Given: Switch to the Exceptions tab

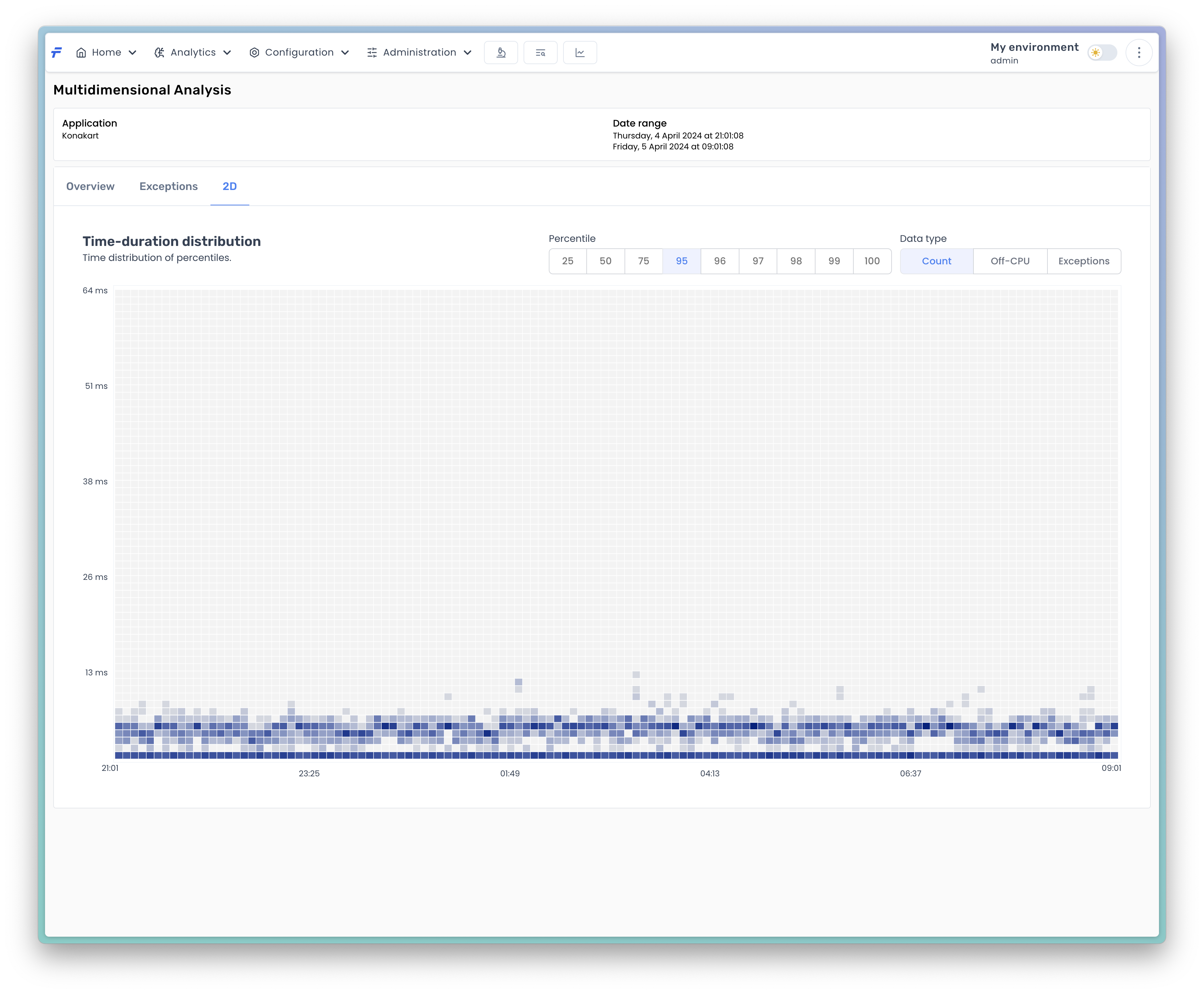Looking at the screenshot, I should click(x=168, y=187).
